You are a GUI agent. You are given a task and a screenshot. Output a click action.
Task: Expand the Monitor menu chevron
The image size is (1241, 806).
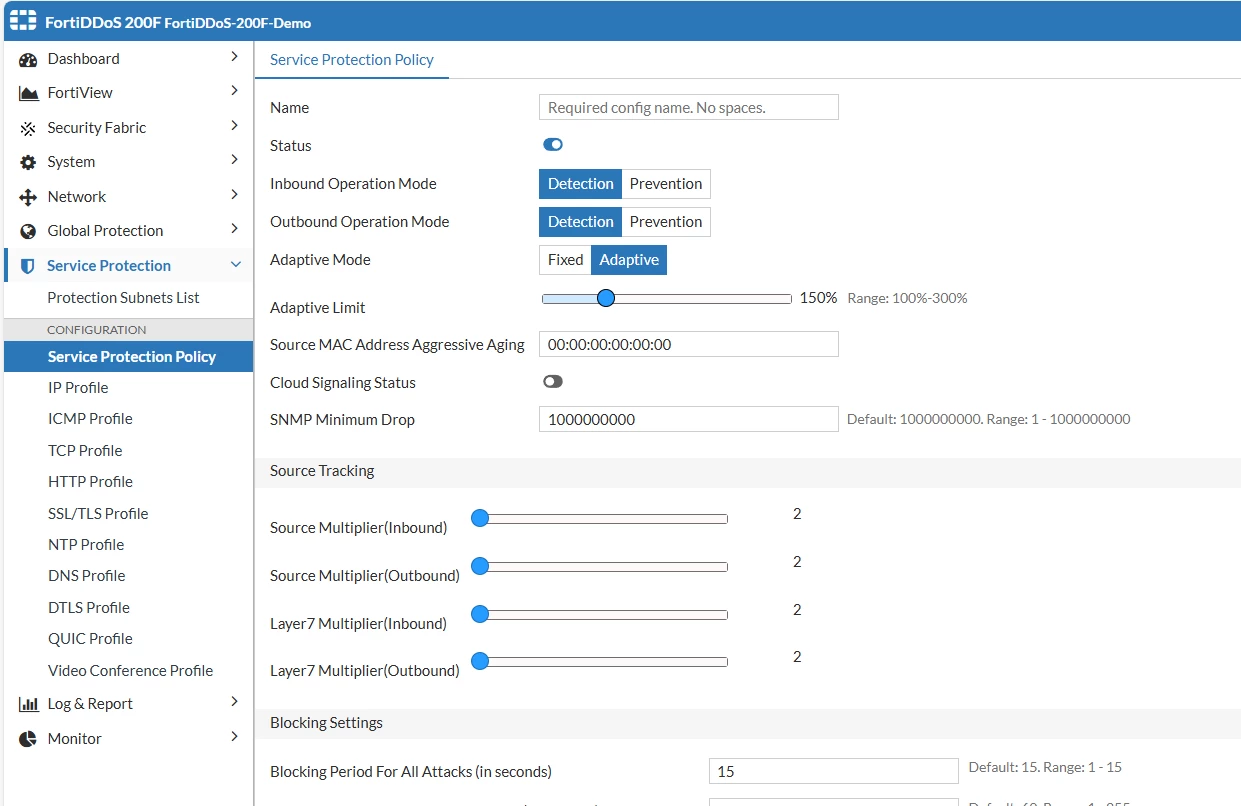point(235,737)
